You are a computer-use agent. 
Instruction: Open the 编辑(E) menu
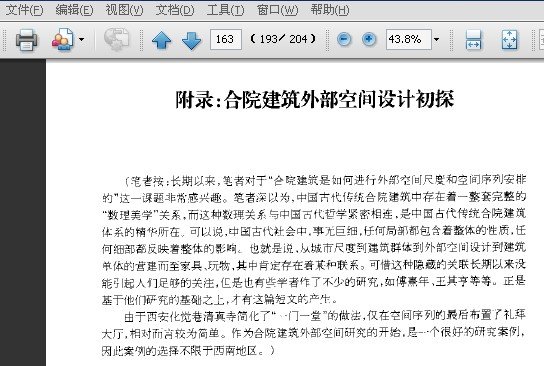[74, 10]
